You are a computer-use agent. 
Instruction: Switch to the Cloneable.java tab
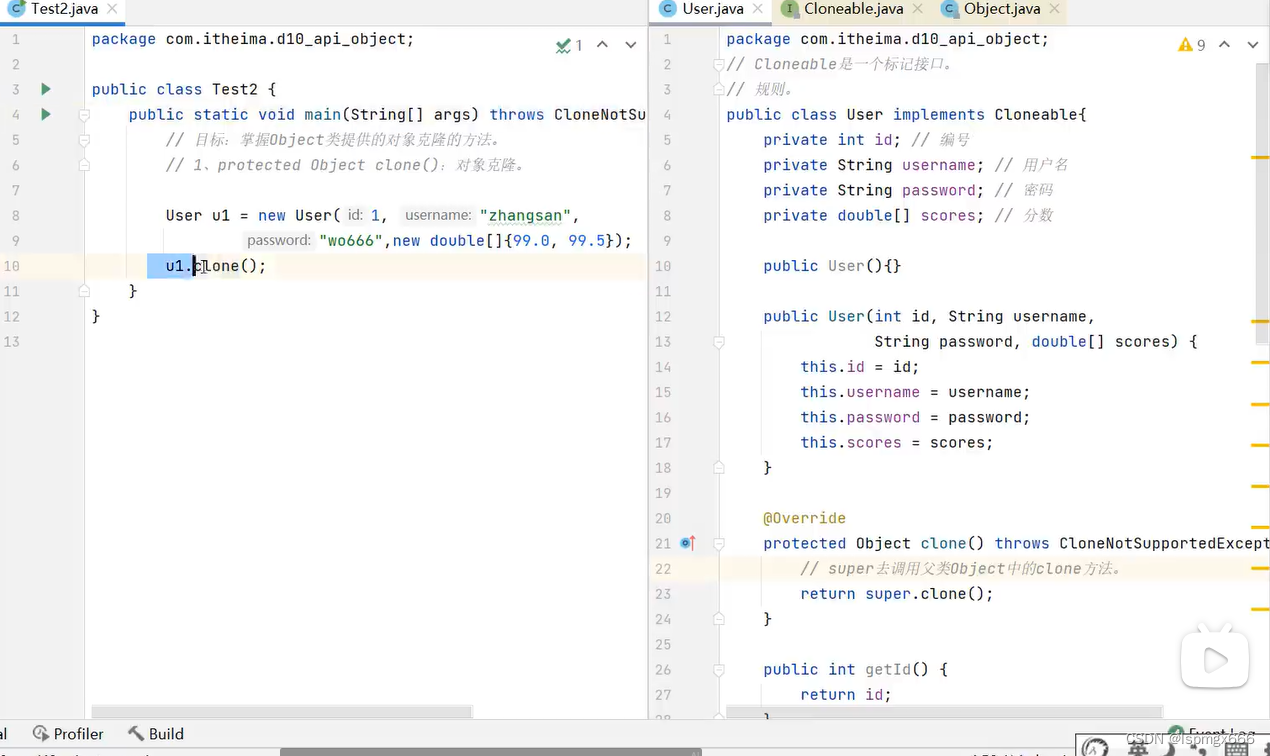(852, 9)
